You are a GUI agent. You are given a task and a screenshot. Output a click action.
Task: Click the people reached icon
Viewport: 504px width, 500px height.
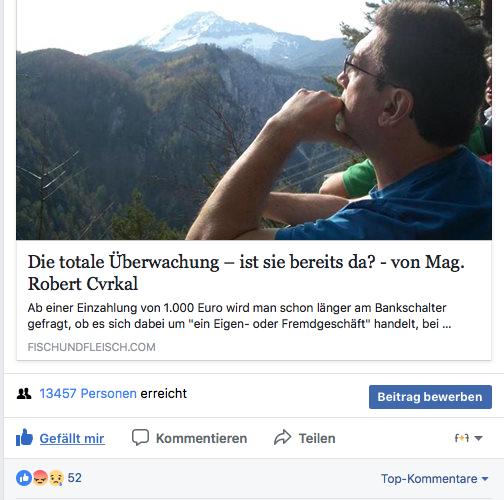pyautogui.click(x=24, y=394)
